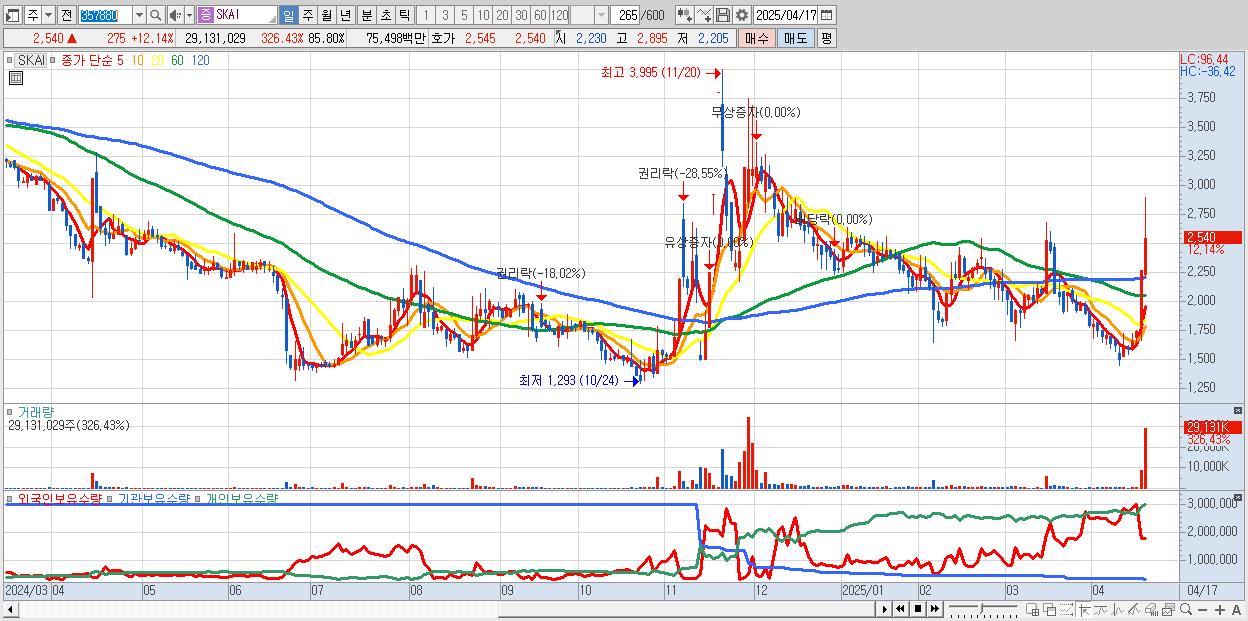Image resolution: width=1248 pixels, height=621 pixels.
Task: Click the dotted-frame chart icon in bottom toolbar
Action: point(1067,609)
